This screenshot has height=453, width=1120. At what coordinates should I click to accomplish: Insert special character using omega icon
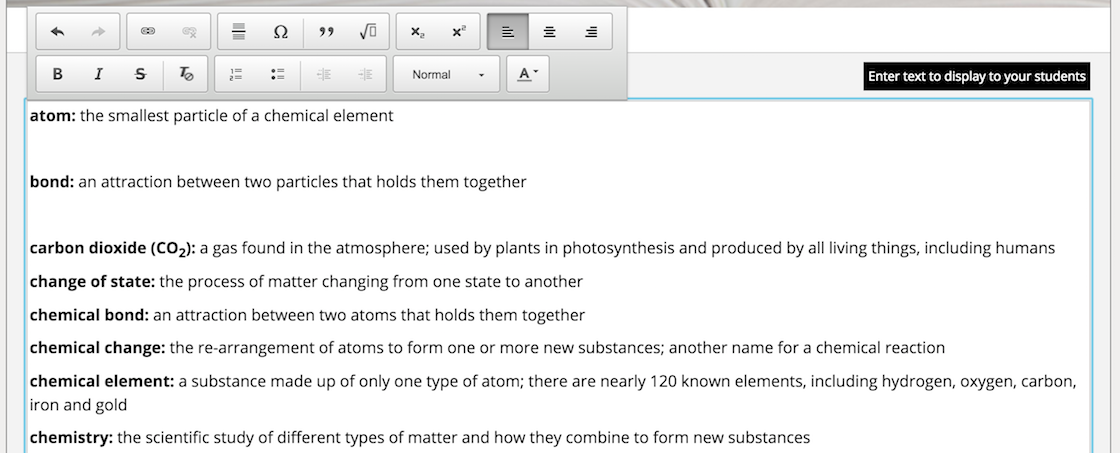(281, 31)
